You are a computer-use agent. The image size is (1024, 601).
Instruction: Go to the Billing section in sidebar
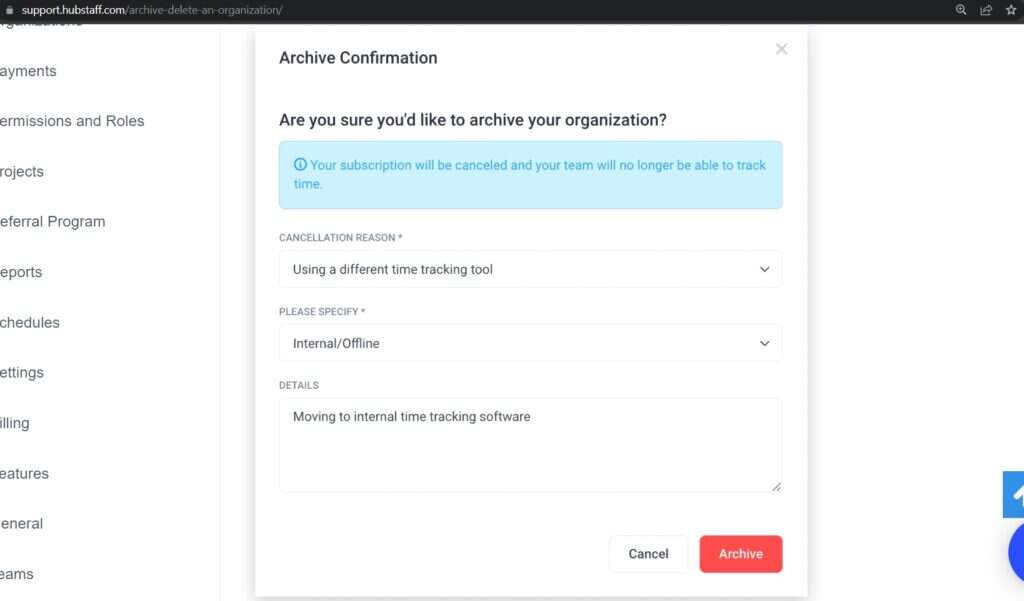click(14, 422)
